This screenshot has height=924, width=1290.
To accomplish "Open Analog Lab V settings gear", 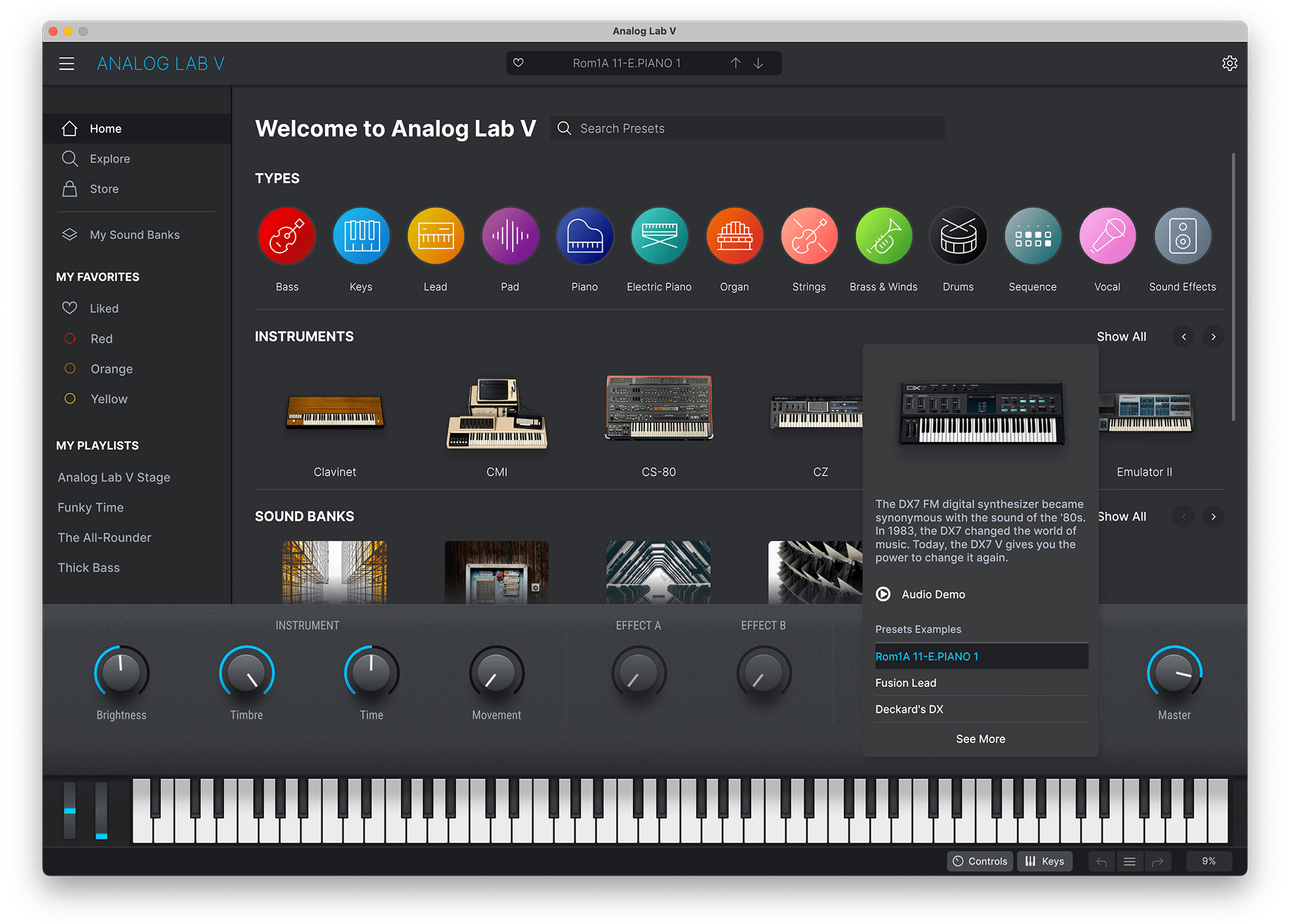I will point(1230,62).
